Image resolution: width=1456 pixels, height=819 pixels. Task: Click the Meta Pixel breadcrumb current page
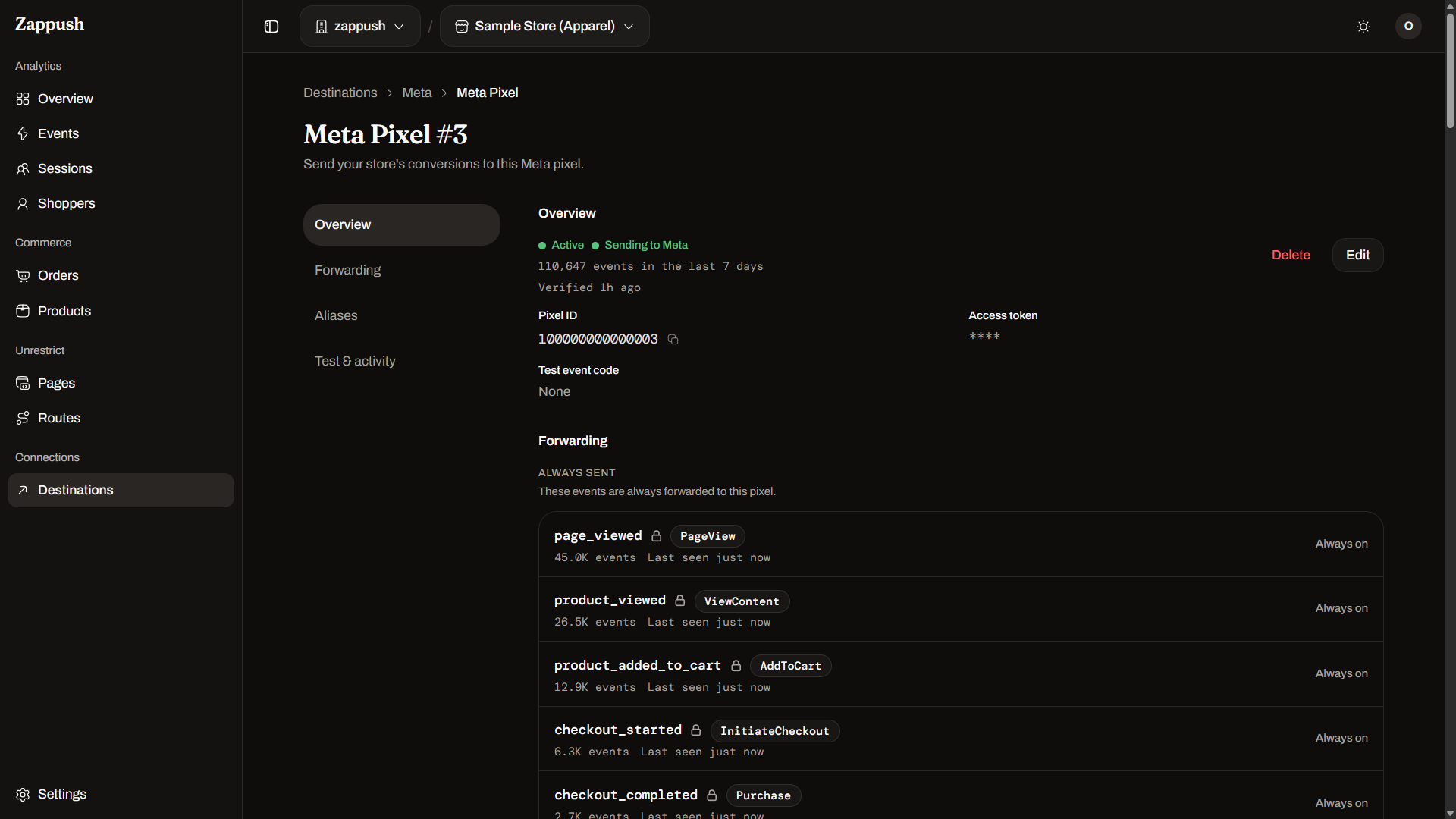(488, 93)
